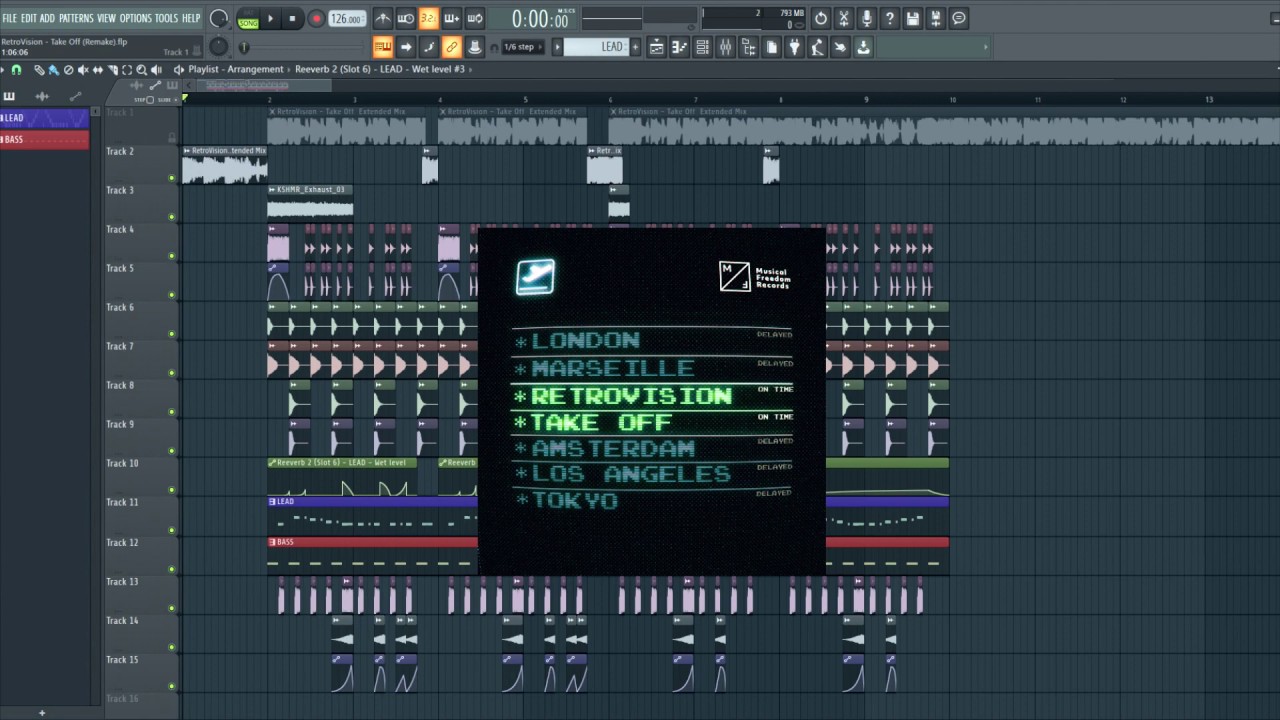
Task: Click the 126.000 tempo field
Action: point(346,19)
